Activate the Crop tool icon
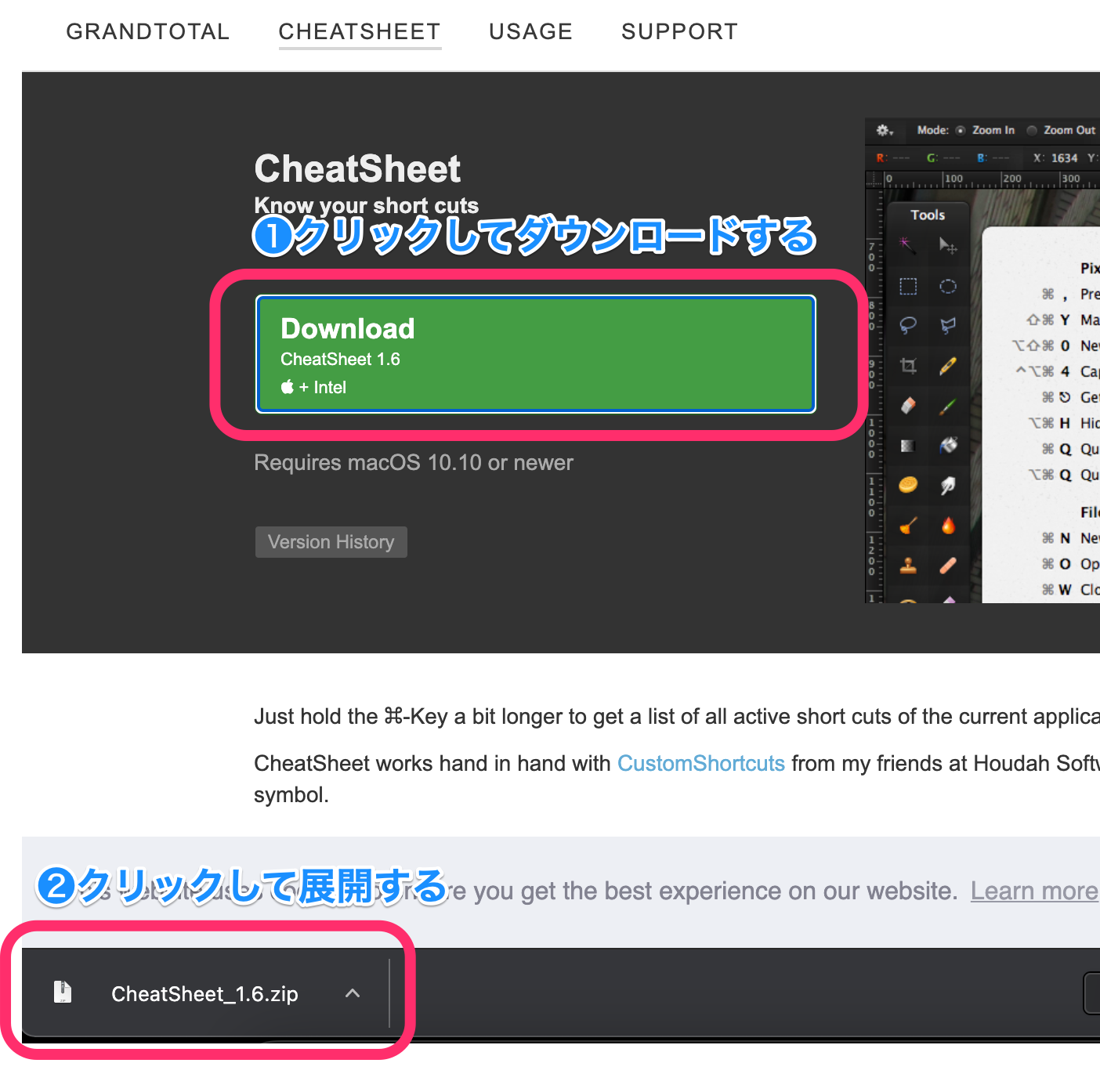1100x1092 pixels. pos(908,366)
